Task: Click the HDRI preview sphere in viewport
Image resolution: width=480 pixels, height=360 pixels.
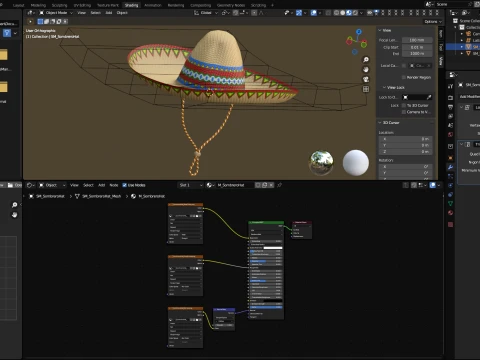Action: (322, 163)
